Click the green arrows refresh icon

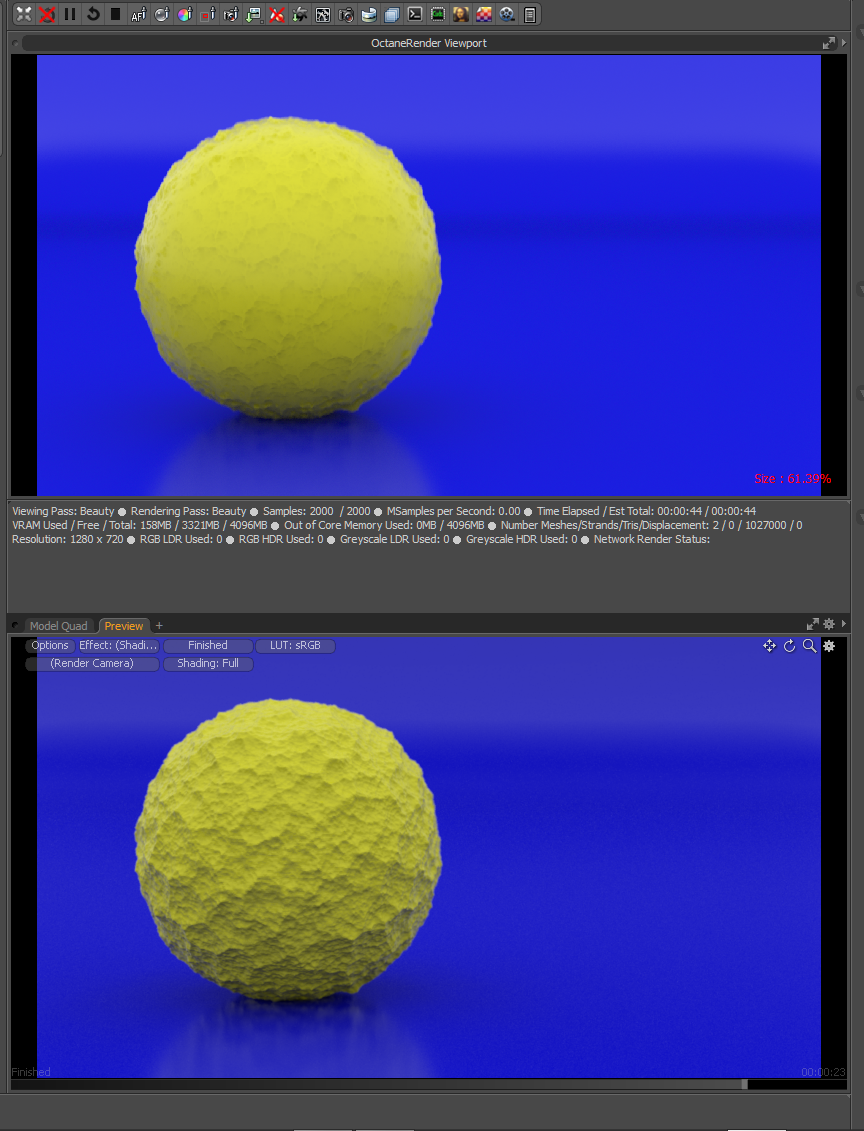[x=299, y=14]
